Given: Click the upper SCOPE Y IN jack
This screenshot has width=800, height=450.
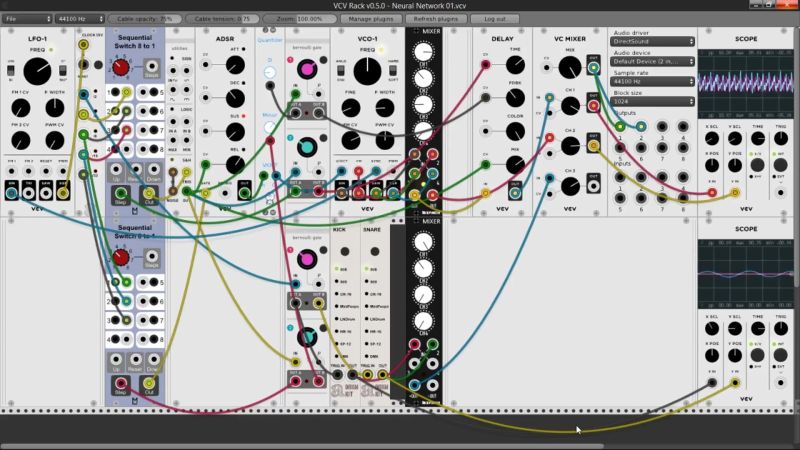Looking at the screenshot, I should [x=735, y=192].
